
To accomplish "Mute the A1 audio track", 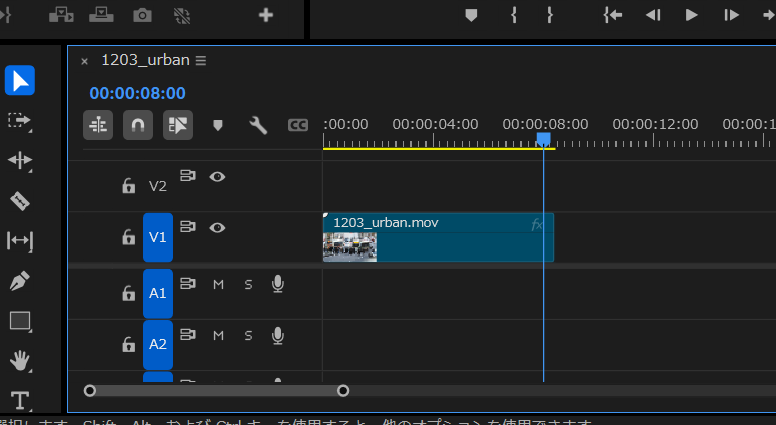I will [218, 285].
